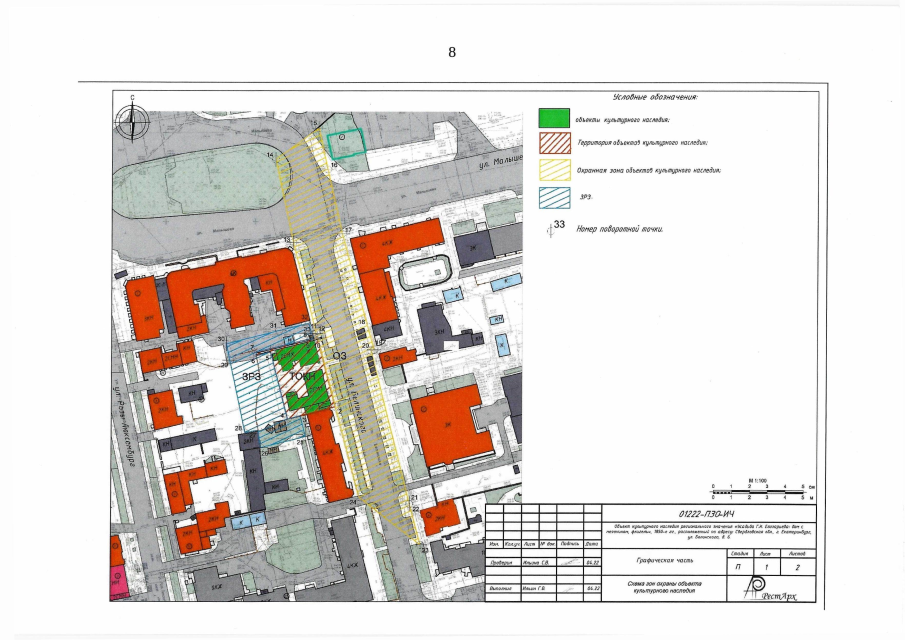
Task: Click the 'Стадия' cell with letter П
Action: [738, 565]
